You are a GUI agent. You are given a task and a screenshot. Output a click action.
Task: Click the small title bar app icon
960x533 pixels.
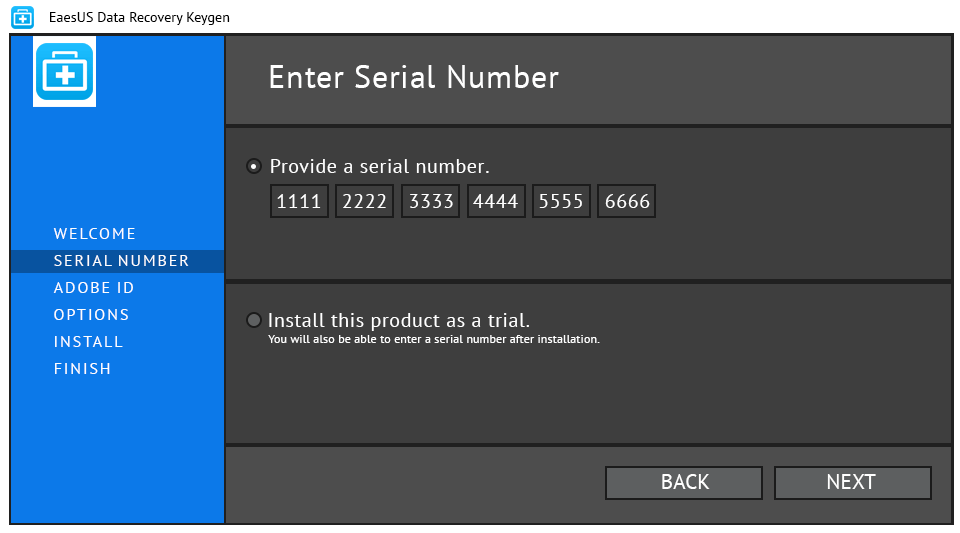coord(23,17)
